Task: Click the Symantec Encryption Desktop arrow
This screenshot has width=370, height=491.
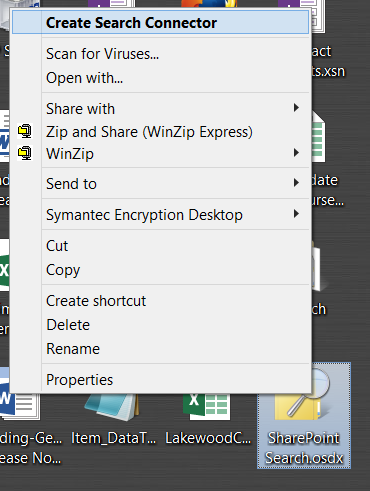Action: point(296,213)
